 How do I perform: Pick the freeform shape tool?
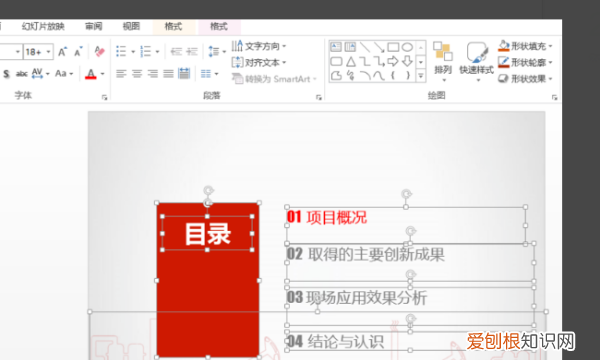(x=336, y=75)
